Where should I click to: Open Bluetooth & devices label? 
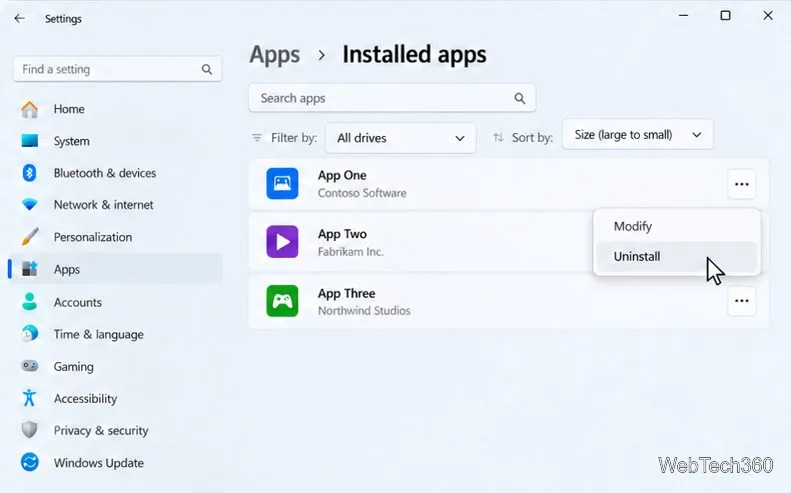105,173
